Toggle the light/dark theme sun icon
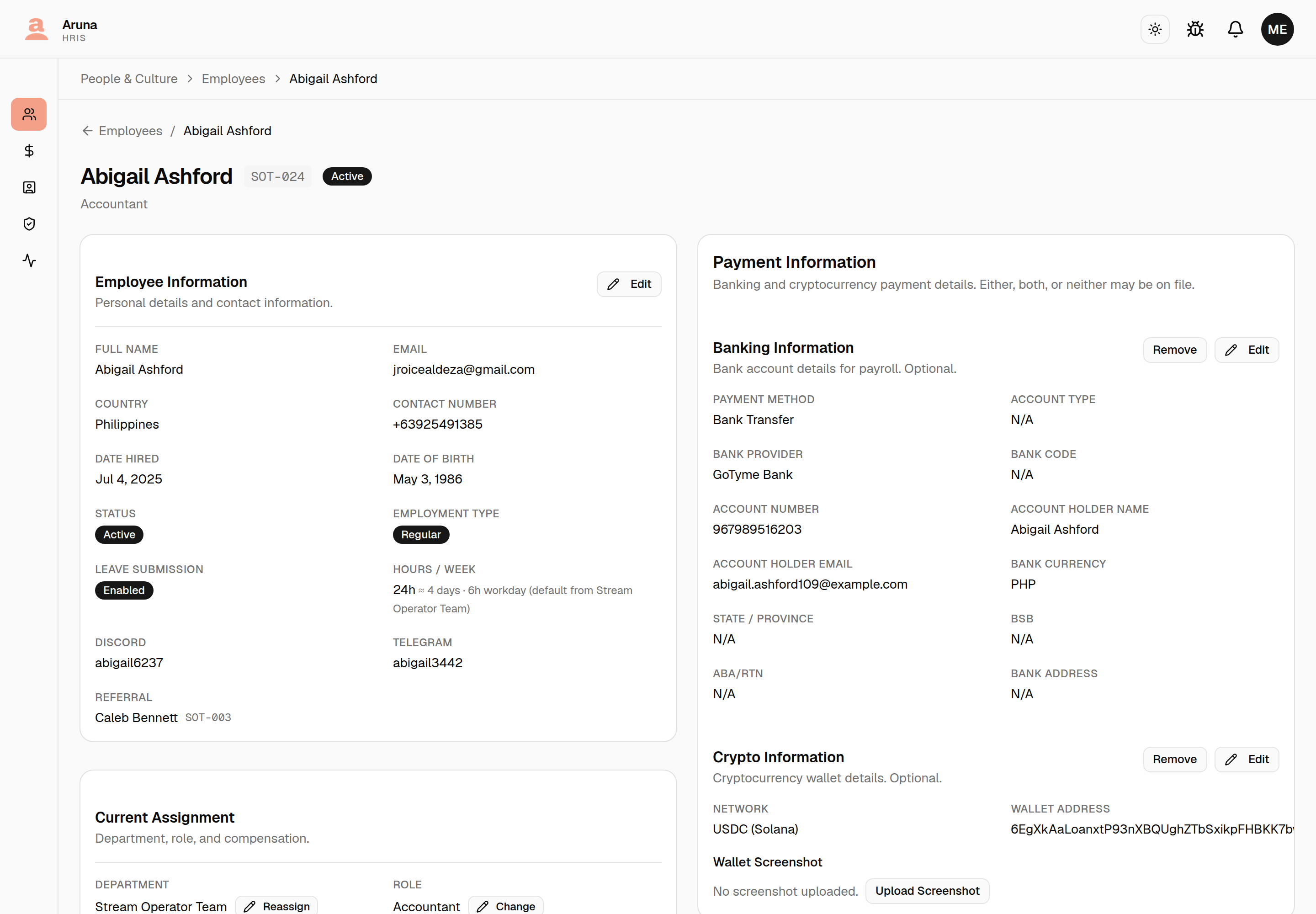The width and height of the screenshot is (1316, 914). [x=1155, y=29]
